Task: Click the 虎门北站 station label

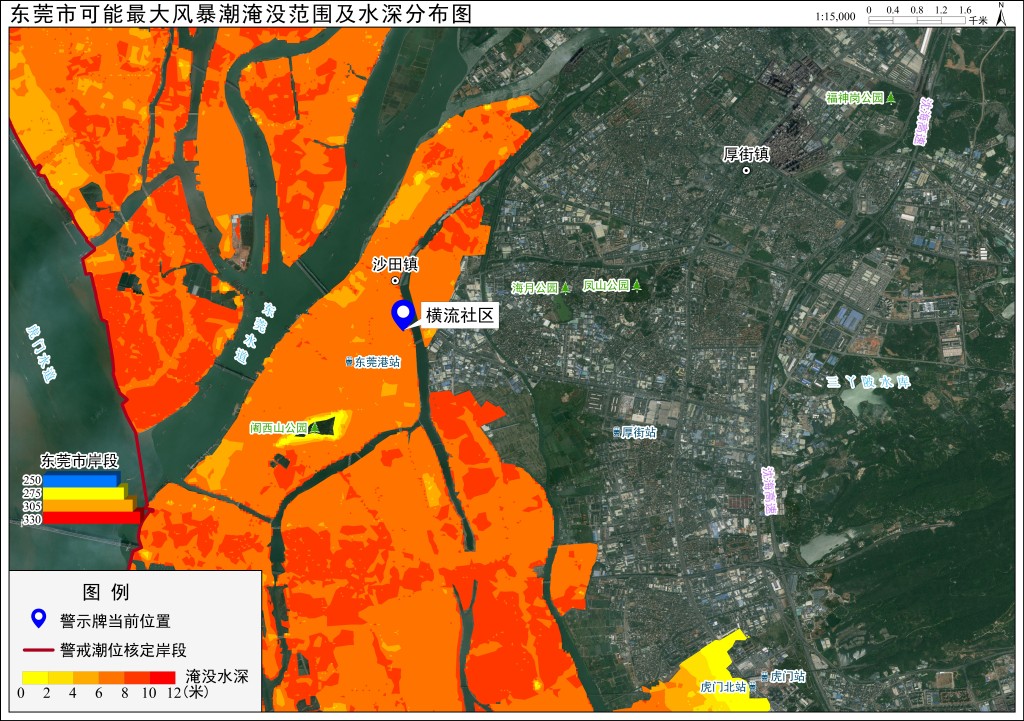Action: [x=724, y=687]
